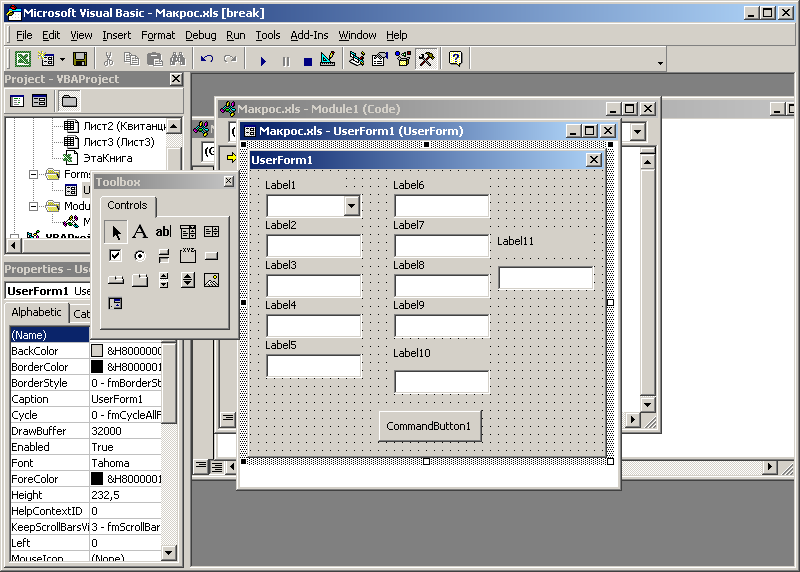The image size is (800, 572).
Task: Select the OptionButton tool in Toolbox
Action: [x=139, y=256]
